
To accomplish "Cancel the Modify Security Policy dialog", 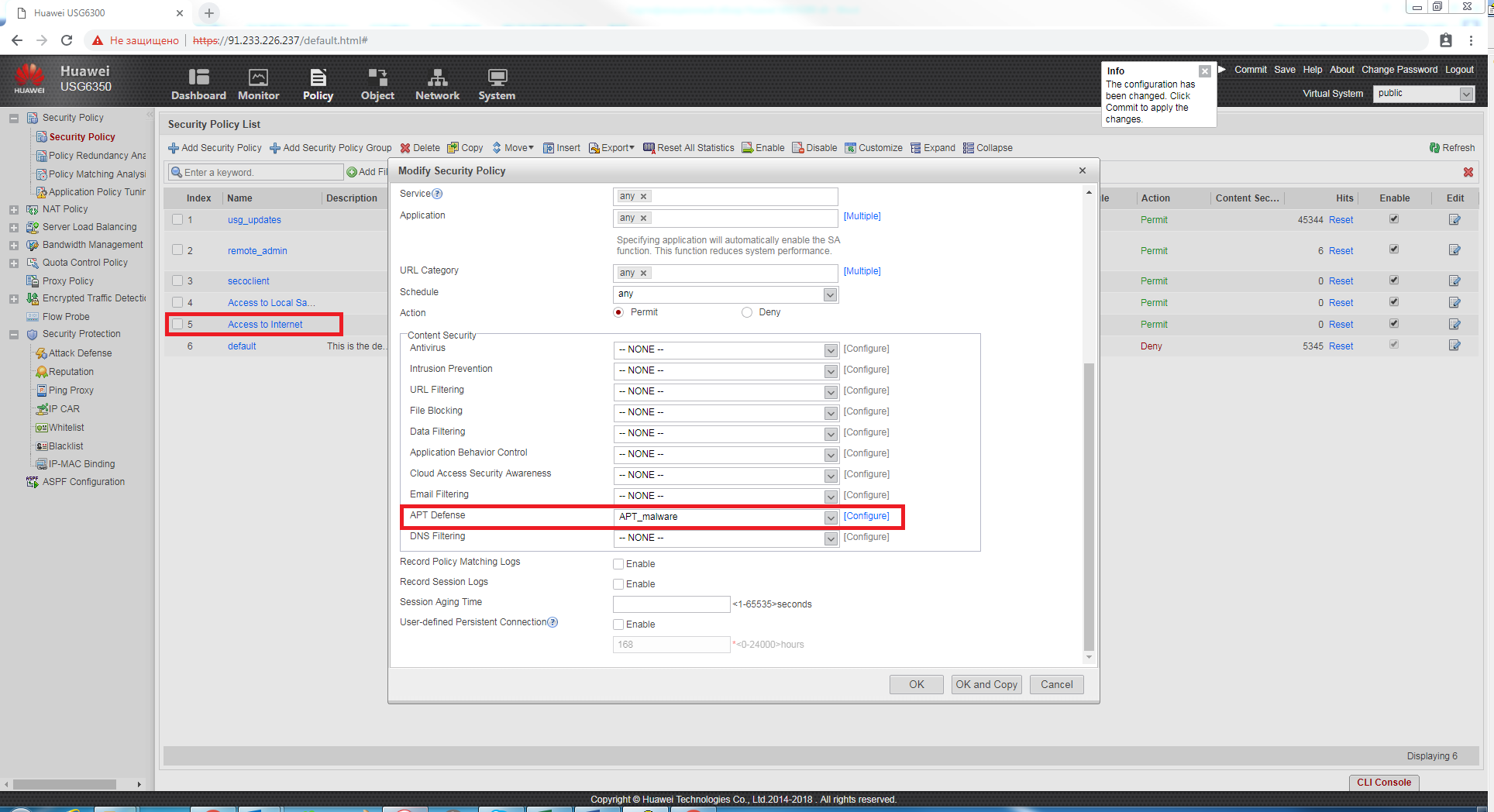I will [x=1056, y=684].
